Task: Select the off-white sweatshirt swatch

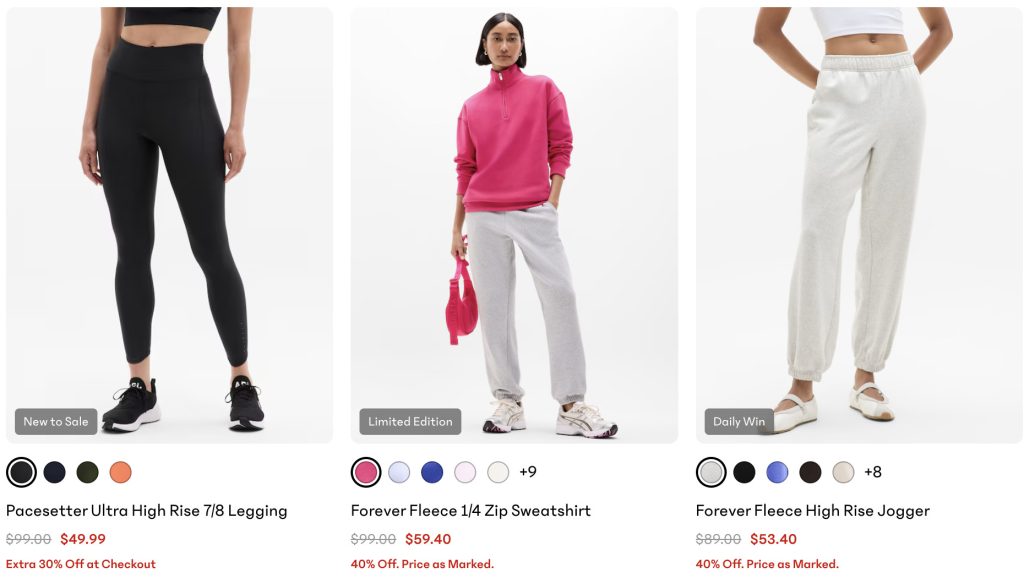Action: pyautogui.click(x=498, y=472)
